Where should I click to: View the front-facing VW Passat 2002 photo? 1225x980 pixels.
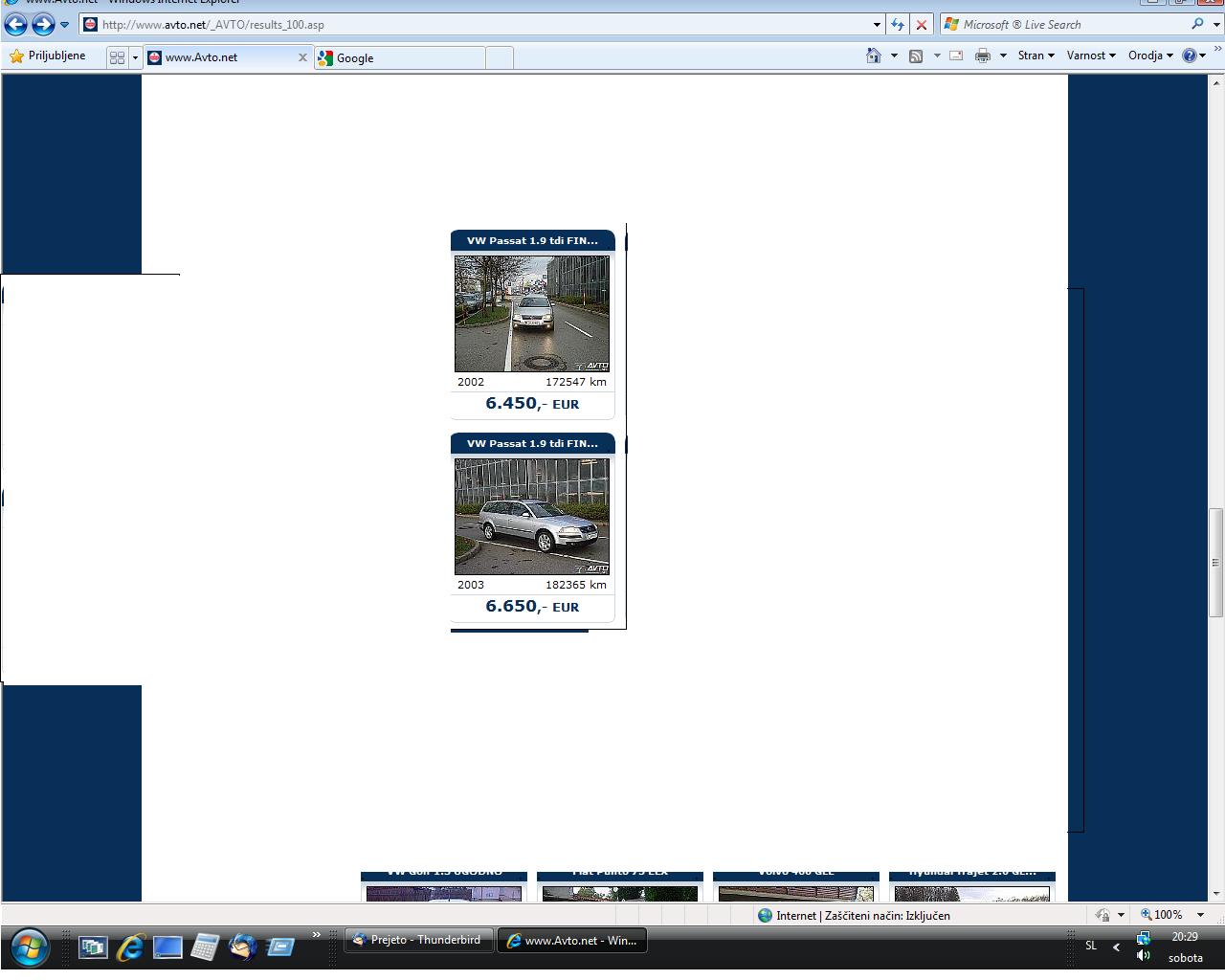tap(532, 314)
